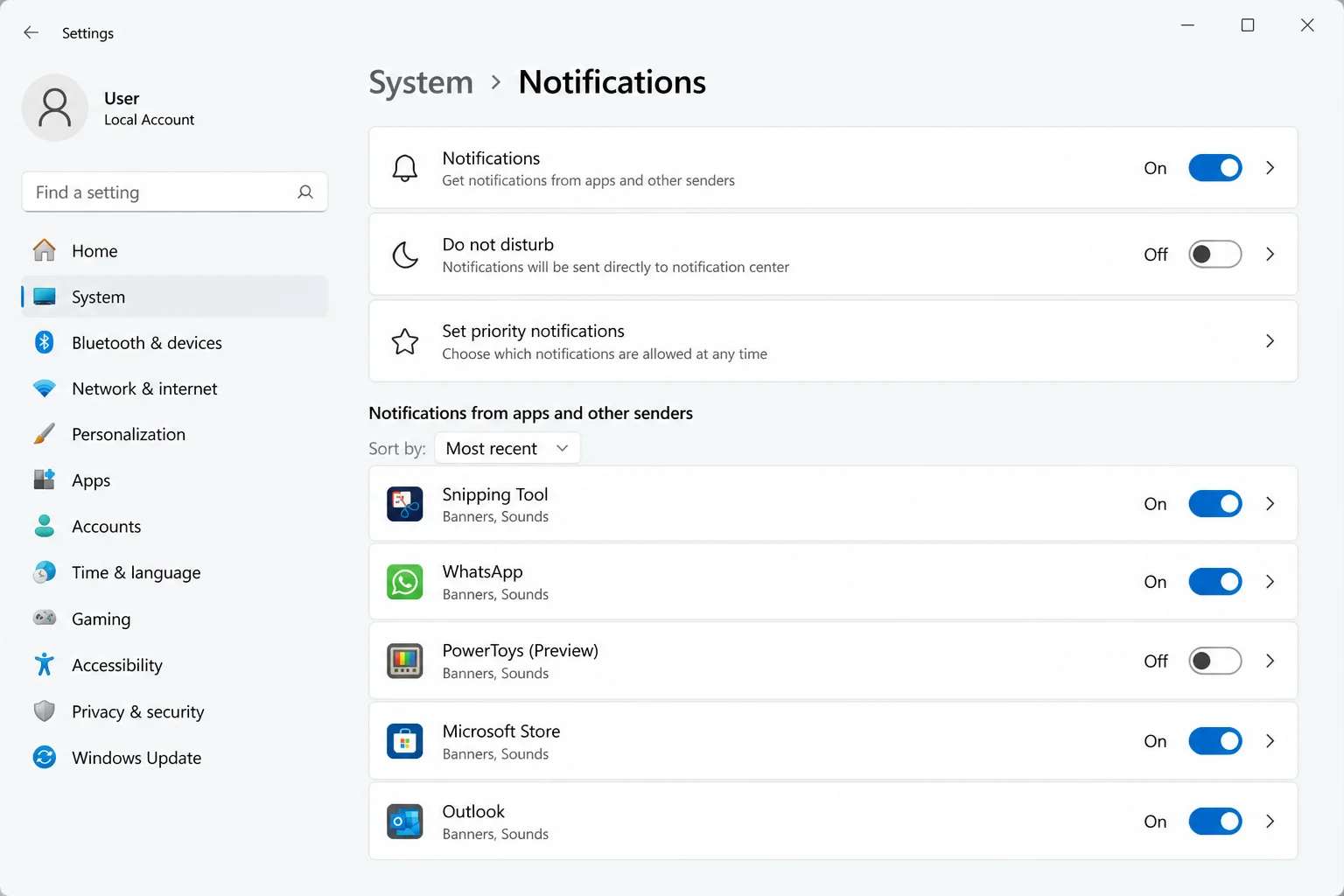The width and height of the screenshot is (1344, 896).
Task: Click the Snipping Tool name label
Action: 495,494
